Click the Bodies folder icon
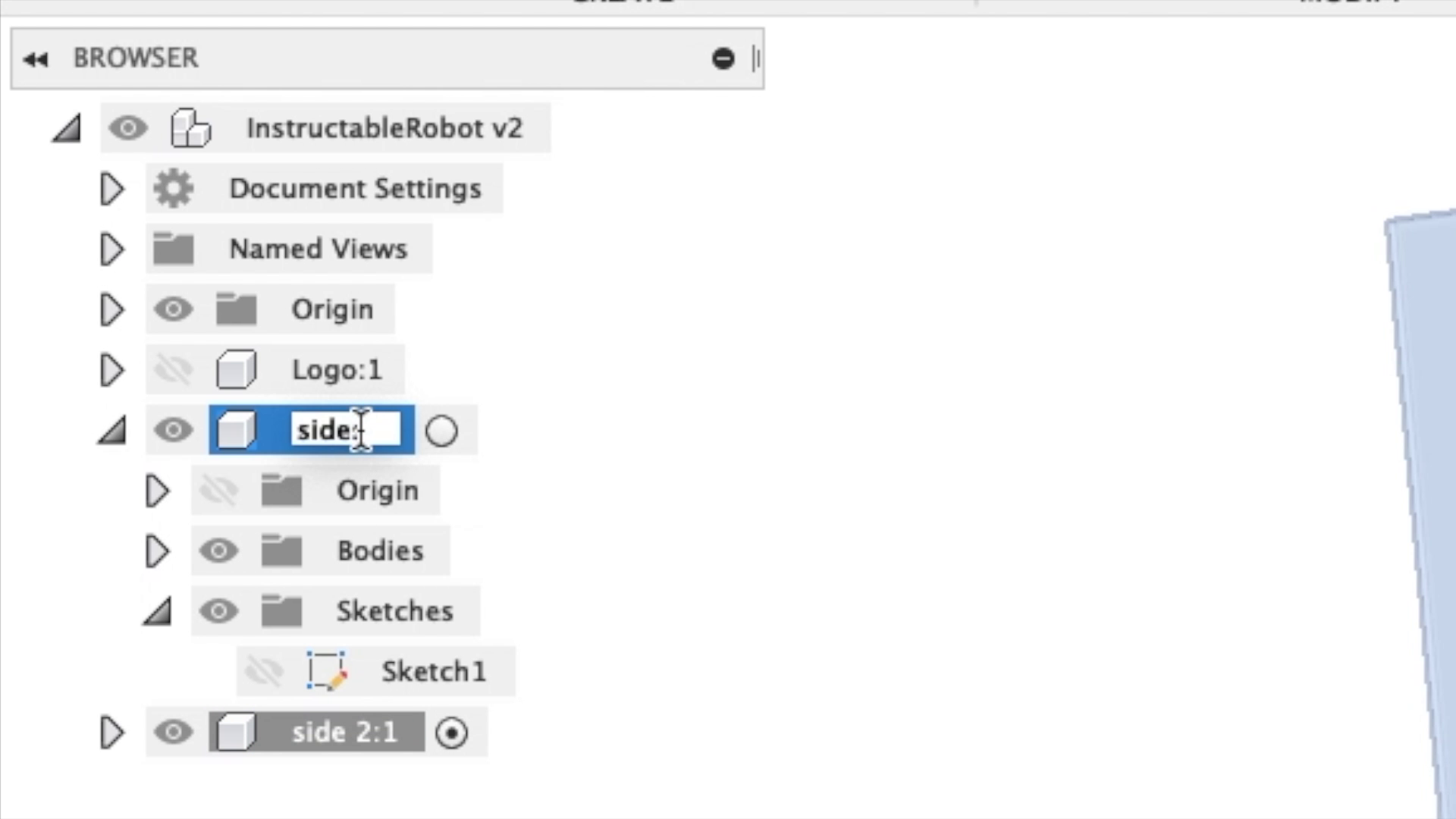 pyautogui.click(x=281, y=551)
